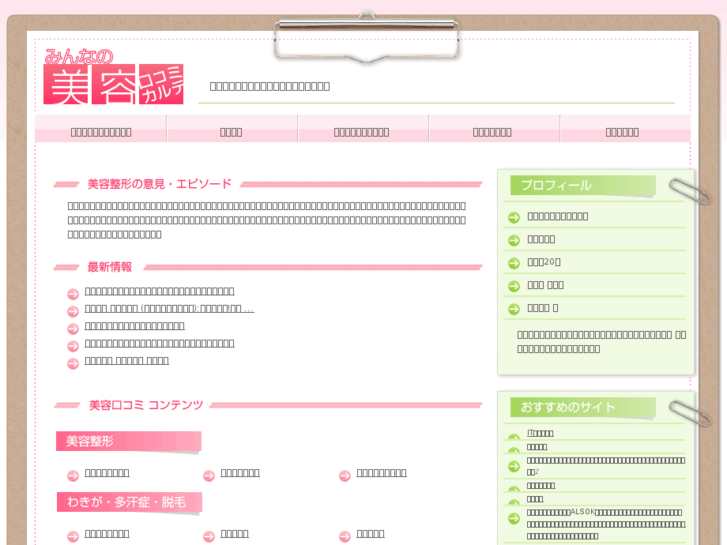Click the pink 美容整形 category label
727x545 pixels.
128,441
